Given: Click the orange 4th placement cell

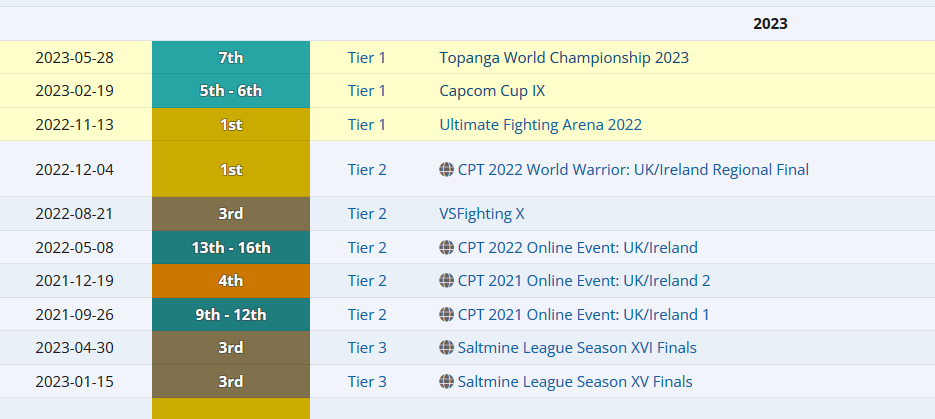Looking at the screenshot, I should pyautogui.click(x=231, y=281).
